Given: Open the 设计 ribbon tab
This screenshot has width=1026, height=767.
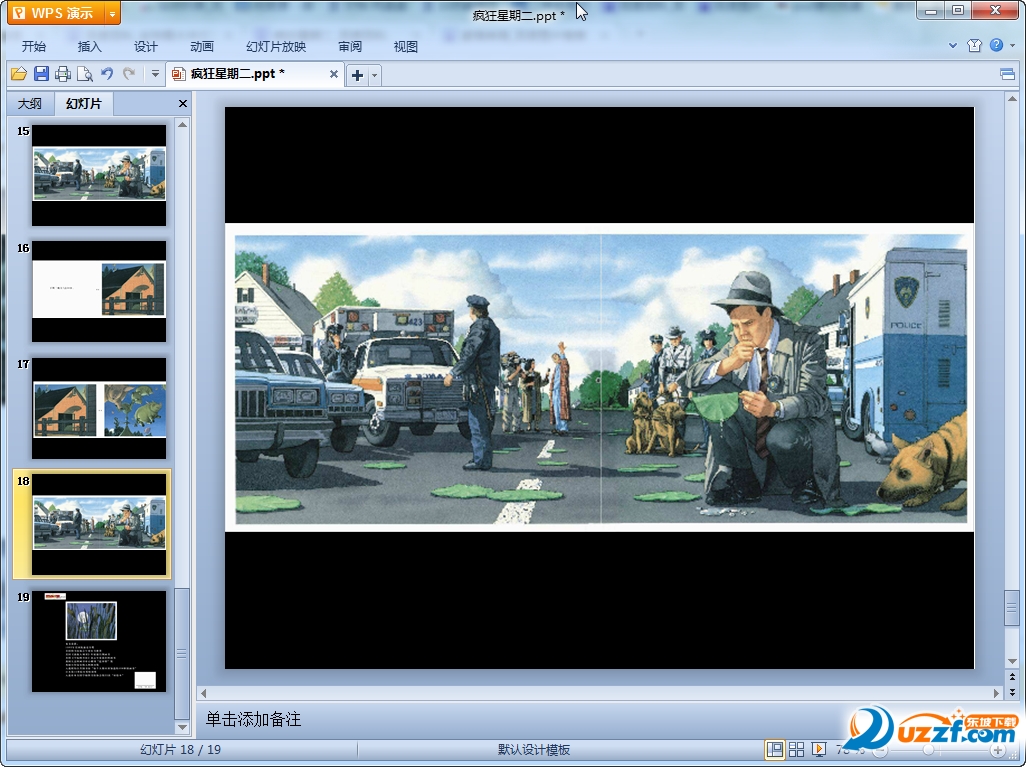Looking at the screenshot, I should pos(145,46).
